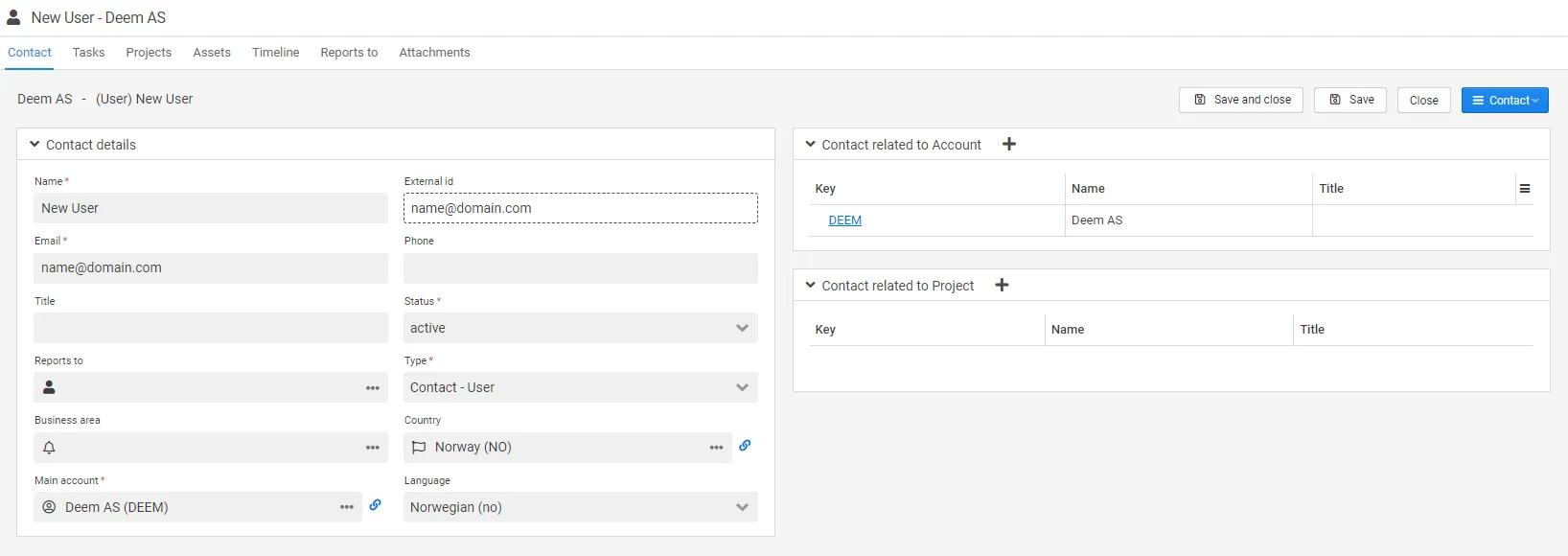Click plus icon beside Contact related to Account
The width and height of the screenshot is (1568, 556).
[1008, 145]
